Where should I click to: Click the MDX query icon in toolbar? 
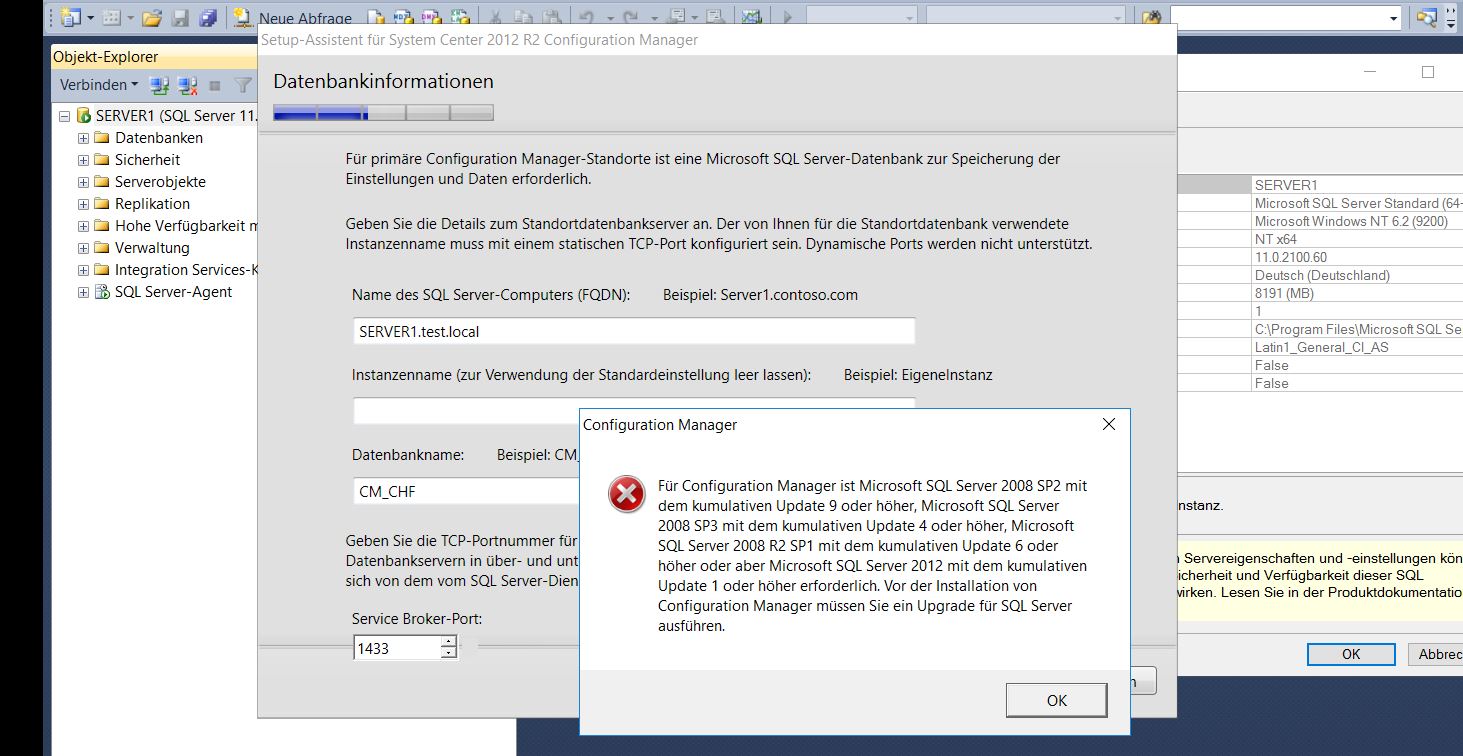[404, 17]
